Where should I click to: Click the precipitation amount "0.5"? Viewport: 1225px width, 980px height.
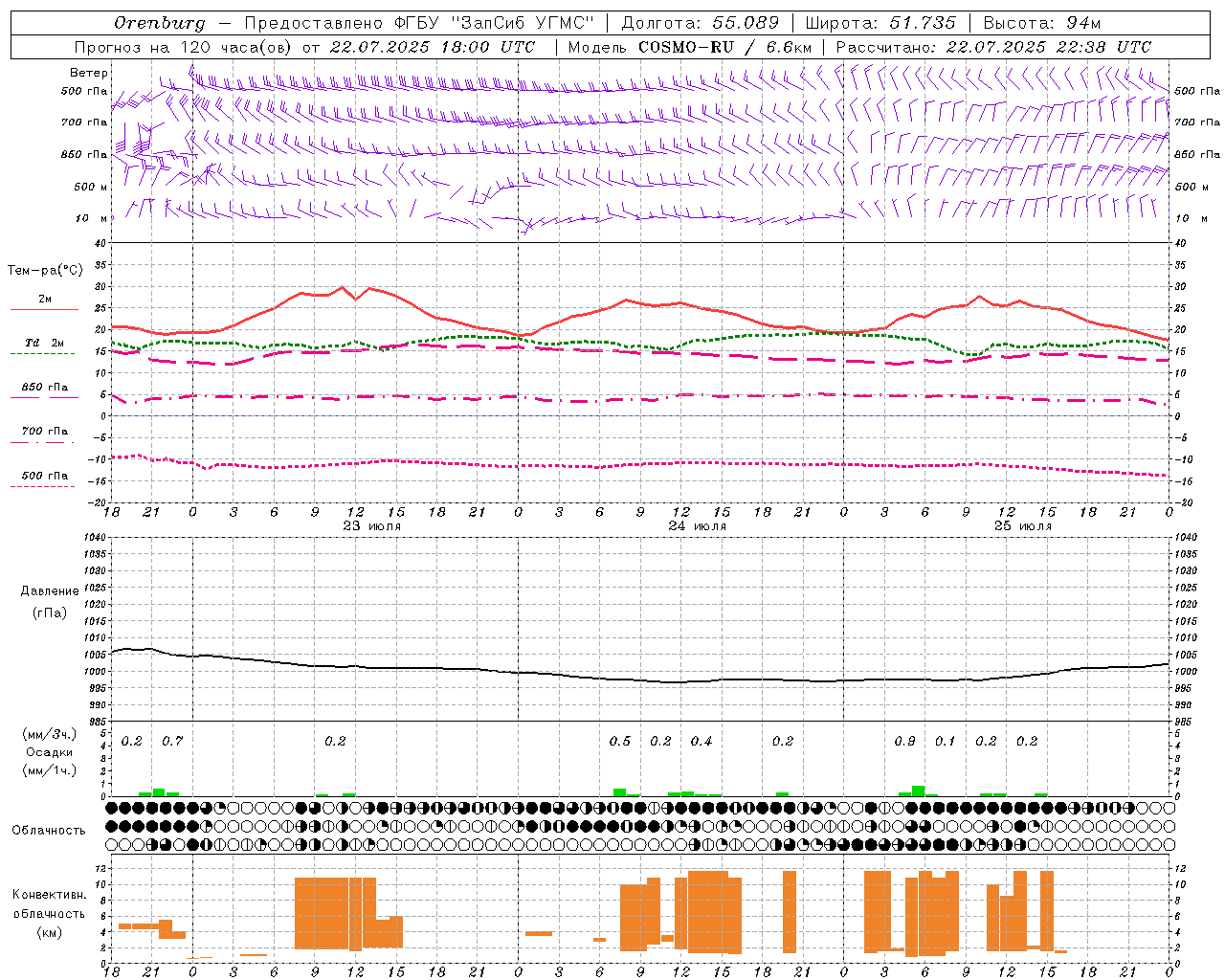point(620,742)
